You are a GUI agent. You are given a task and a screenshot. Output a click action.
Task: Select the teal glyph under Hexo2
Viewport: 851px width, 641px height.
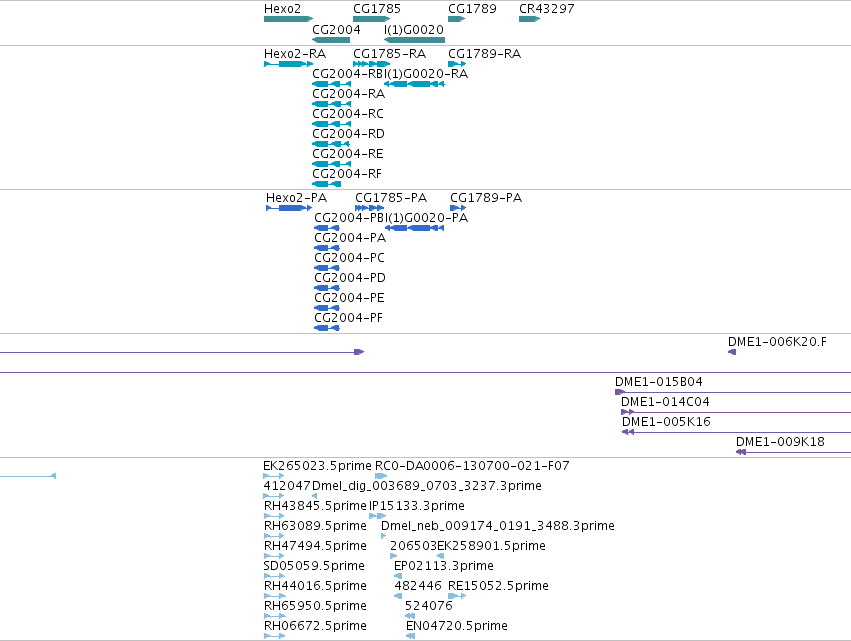point(288,19)
